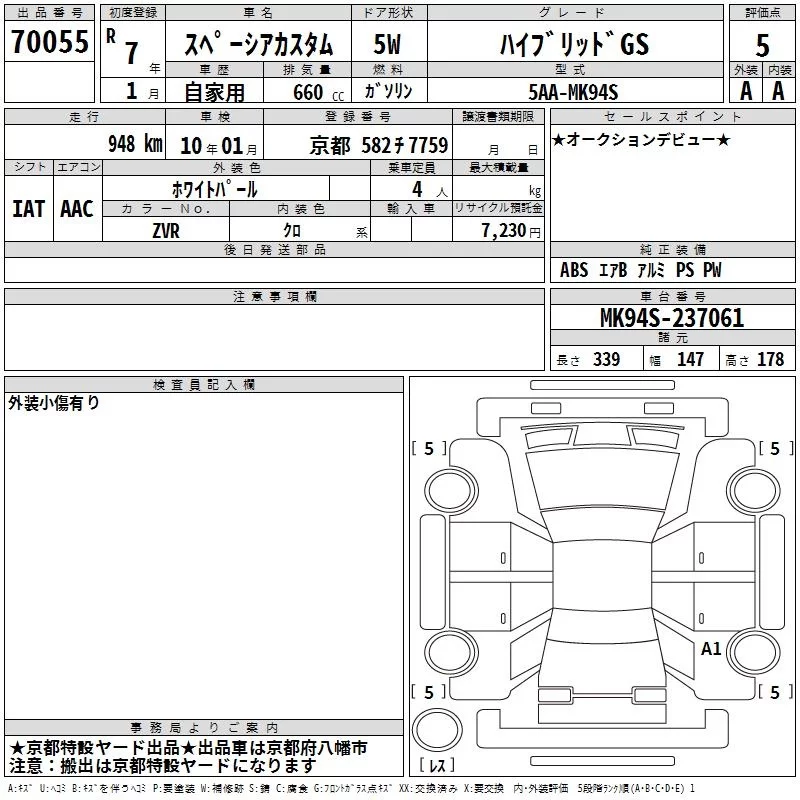Viewport: 800px width, 800px height.
Task: Click the overall evaluation score 5
Action: click(x=763, y=44)
